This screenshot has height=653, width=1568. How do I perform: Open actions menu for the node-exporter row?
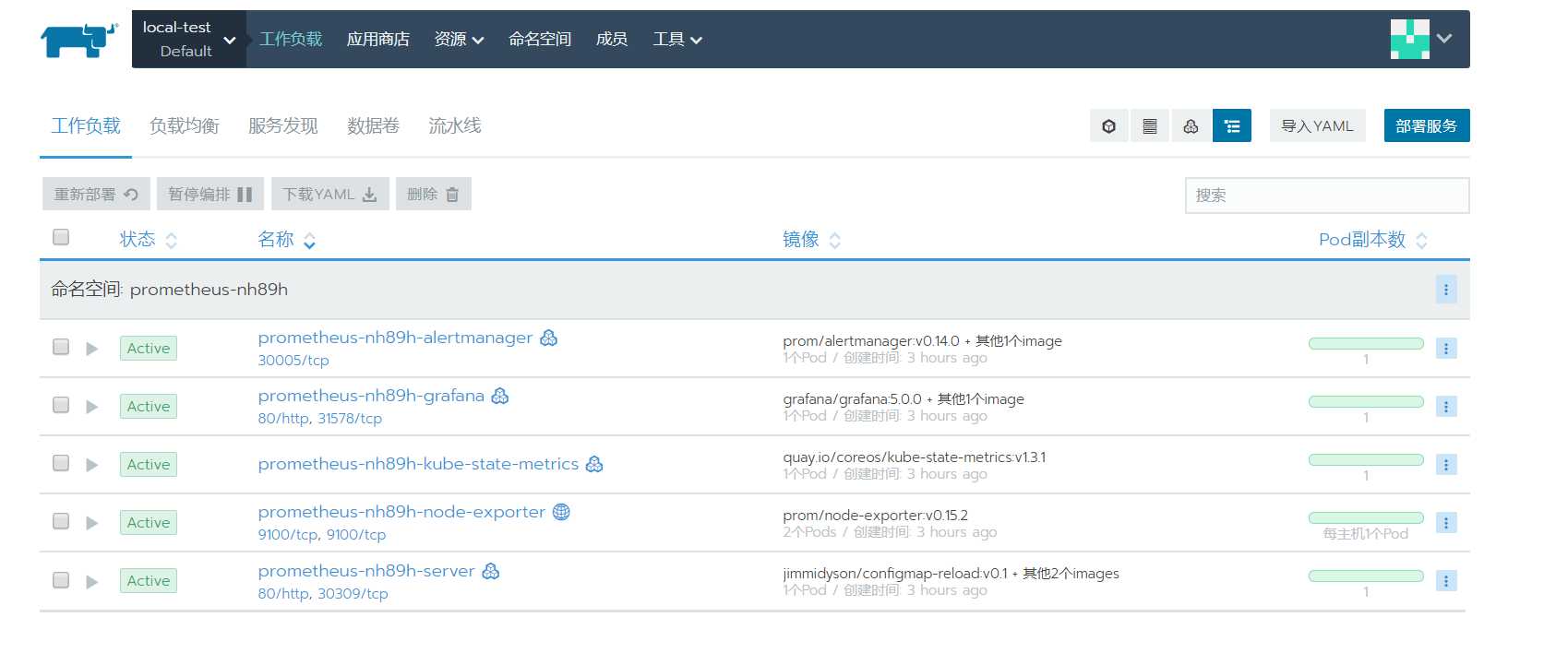pos(1446,523)
